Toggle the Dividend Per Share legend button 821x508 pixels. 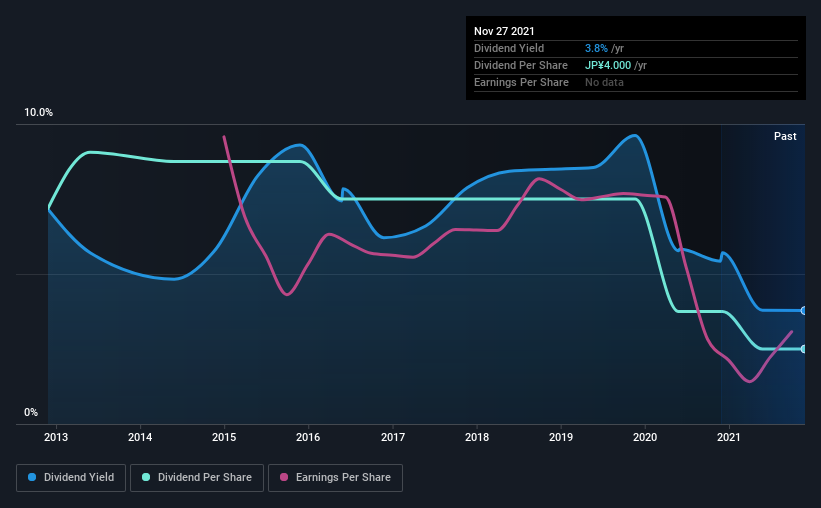tap(197, 478)
